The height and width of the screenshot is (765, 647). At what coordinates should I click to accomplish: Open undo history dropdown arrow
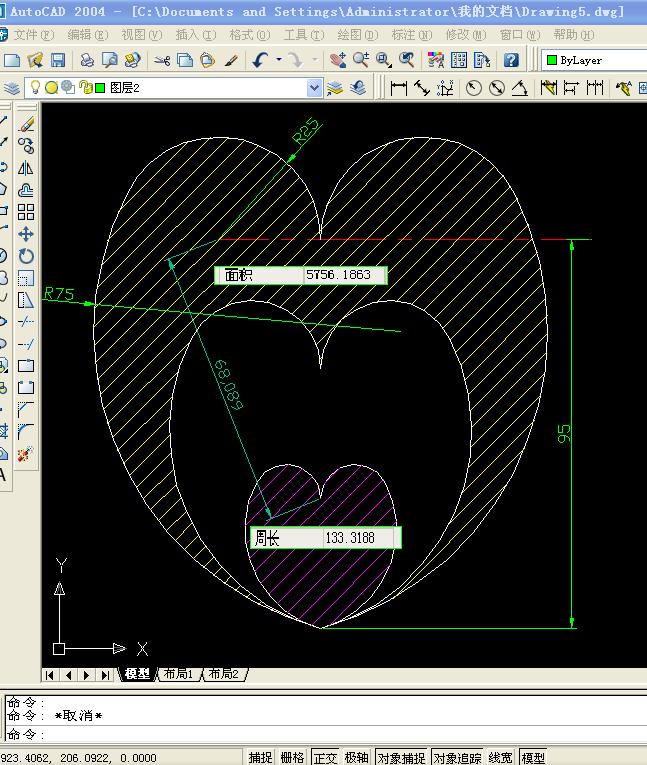[279, 60]
